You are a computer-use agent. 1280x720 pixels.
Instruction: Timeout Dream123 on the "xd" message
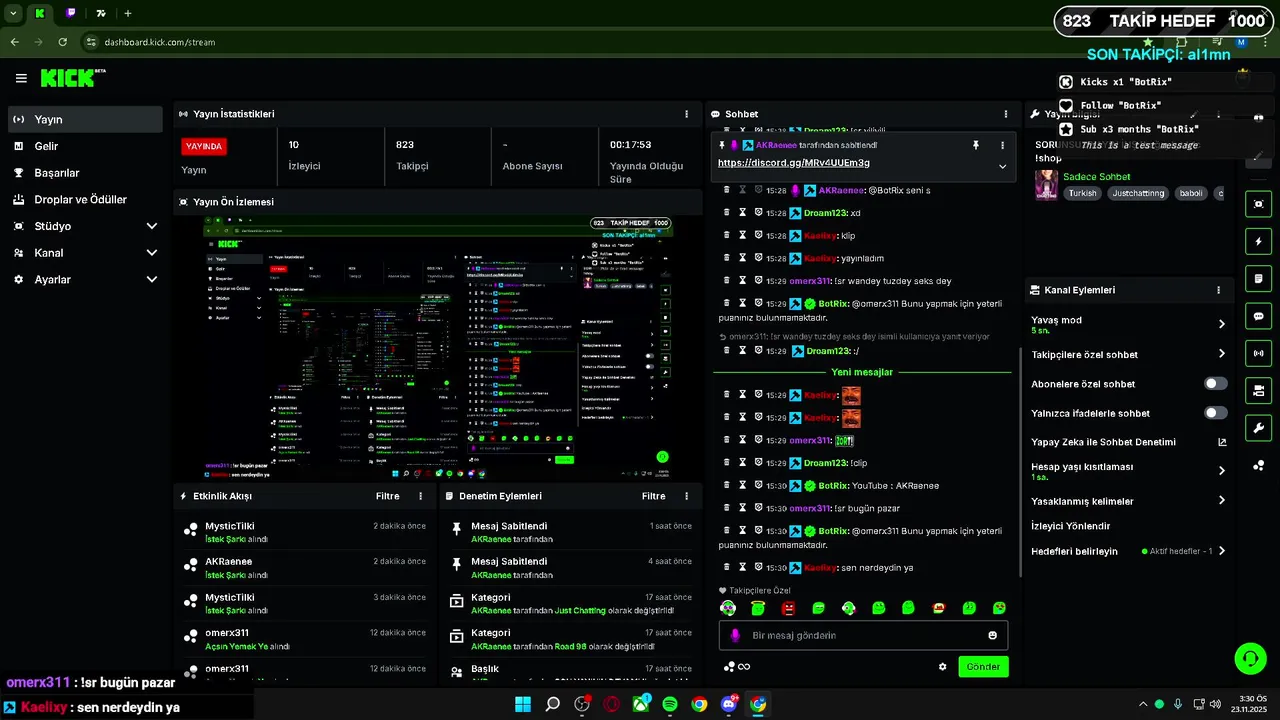[x=743, y=213]
